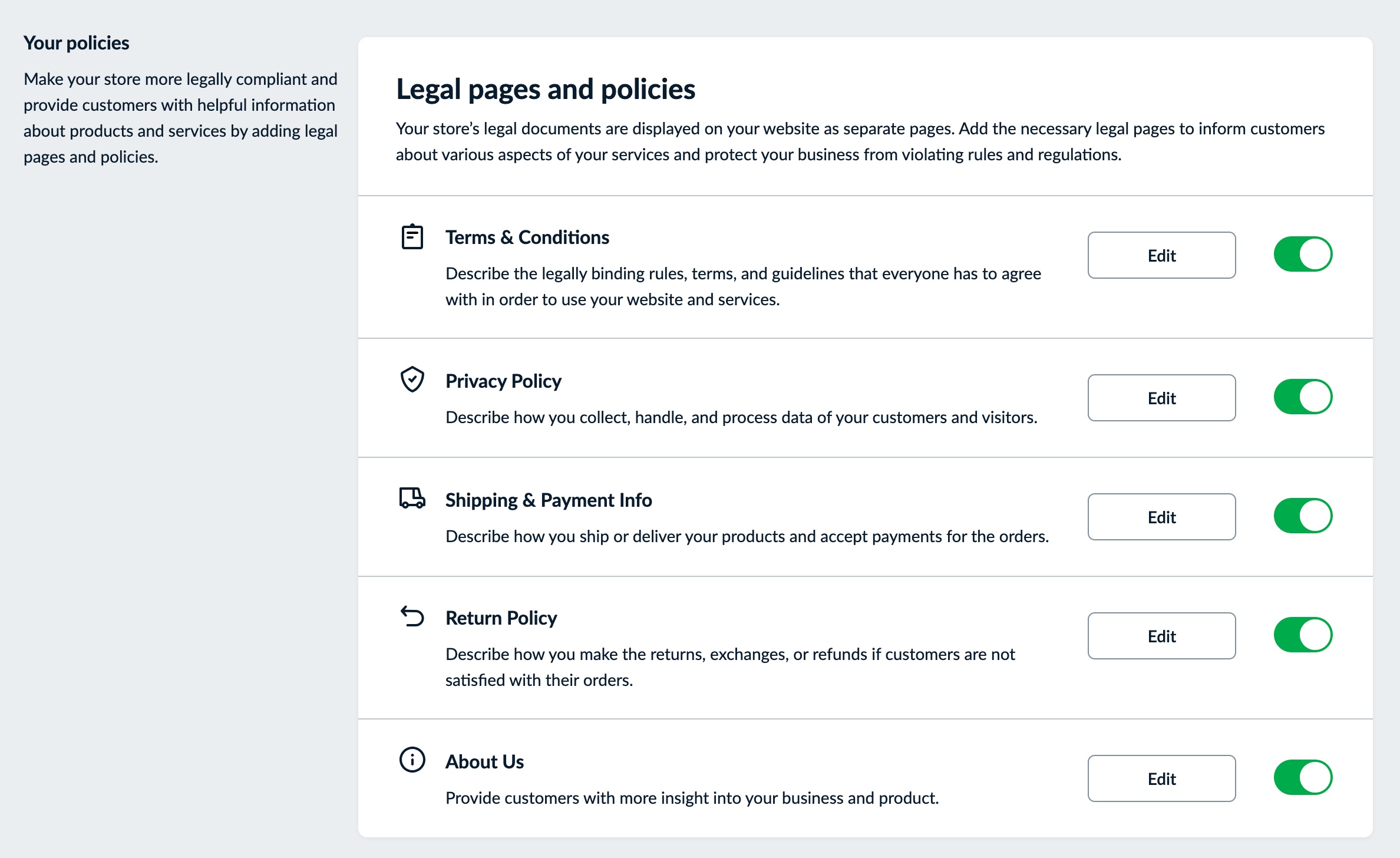Select the Terms & Conditions heading
The image size is (1400, 858).
(527, 237)
